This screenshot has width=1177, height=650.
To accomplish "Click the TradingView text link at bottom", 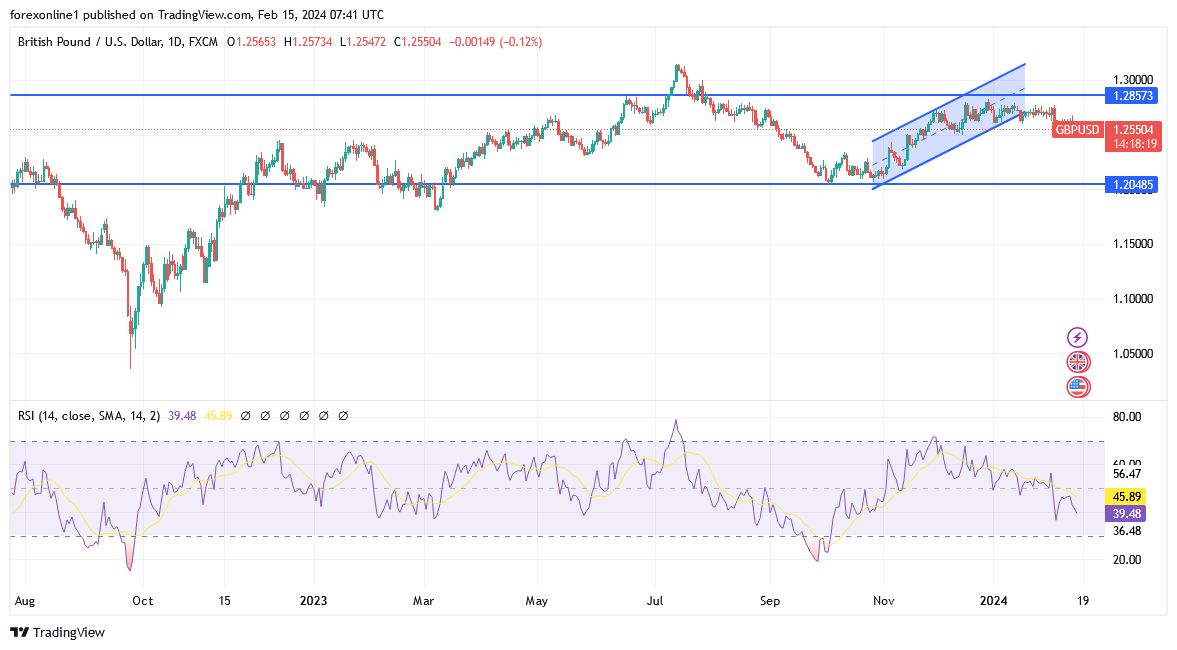I will point(70,634).
